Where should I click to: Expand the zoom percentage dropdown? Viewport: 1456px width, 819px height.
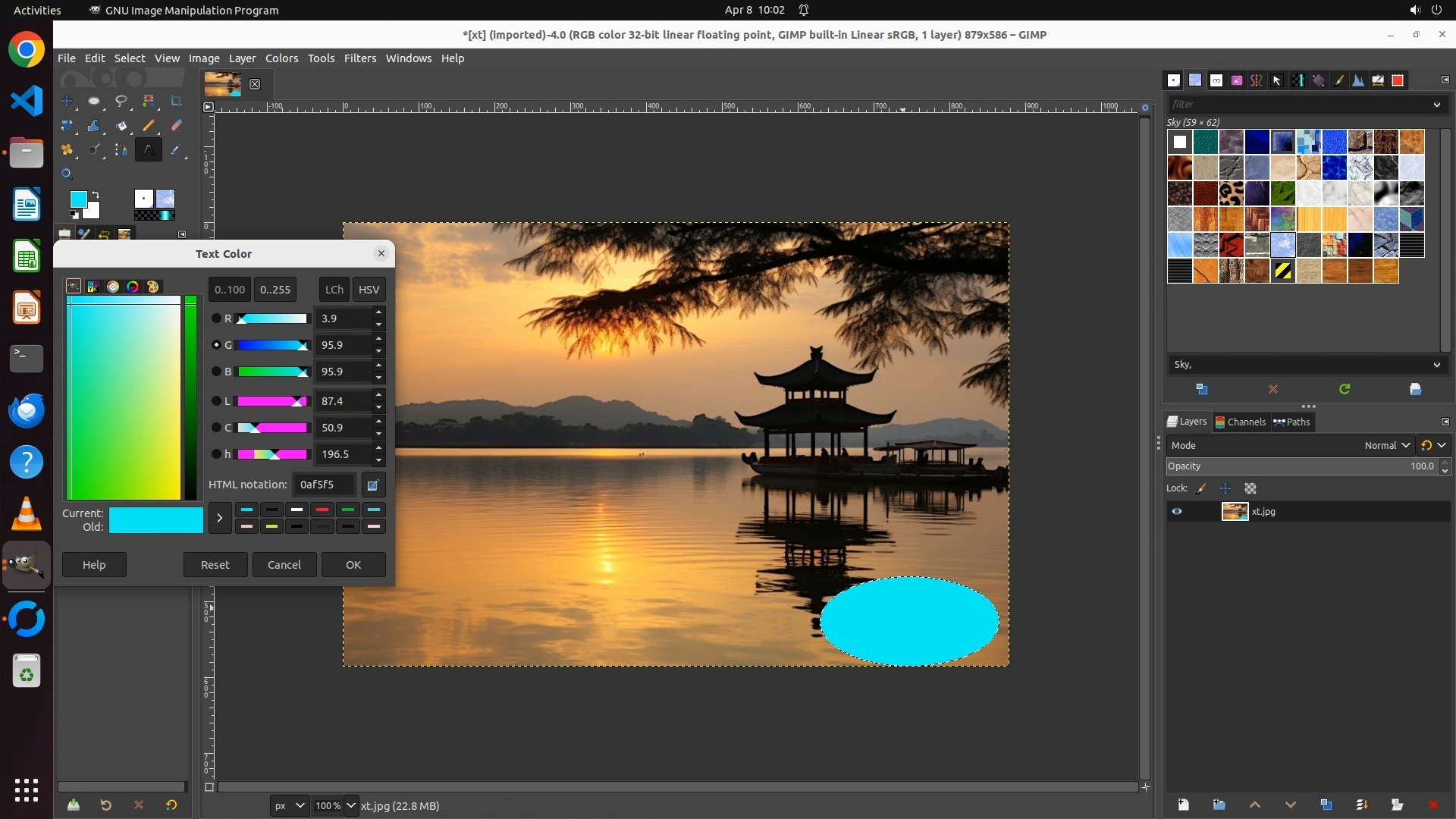tap(350, 805)
